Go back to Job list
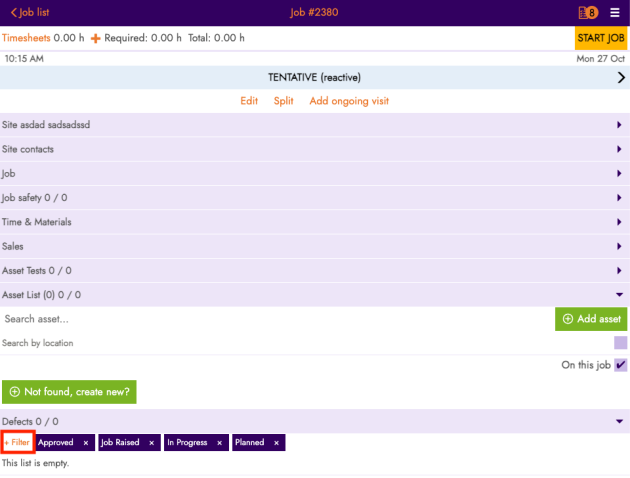 click(x=30, y=12)
